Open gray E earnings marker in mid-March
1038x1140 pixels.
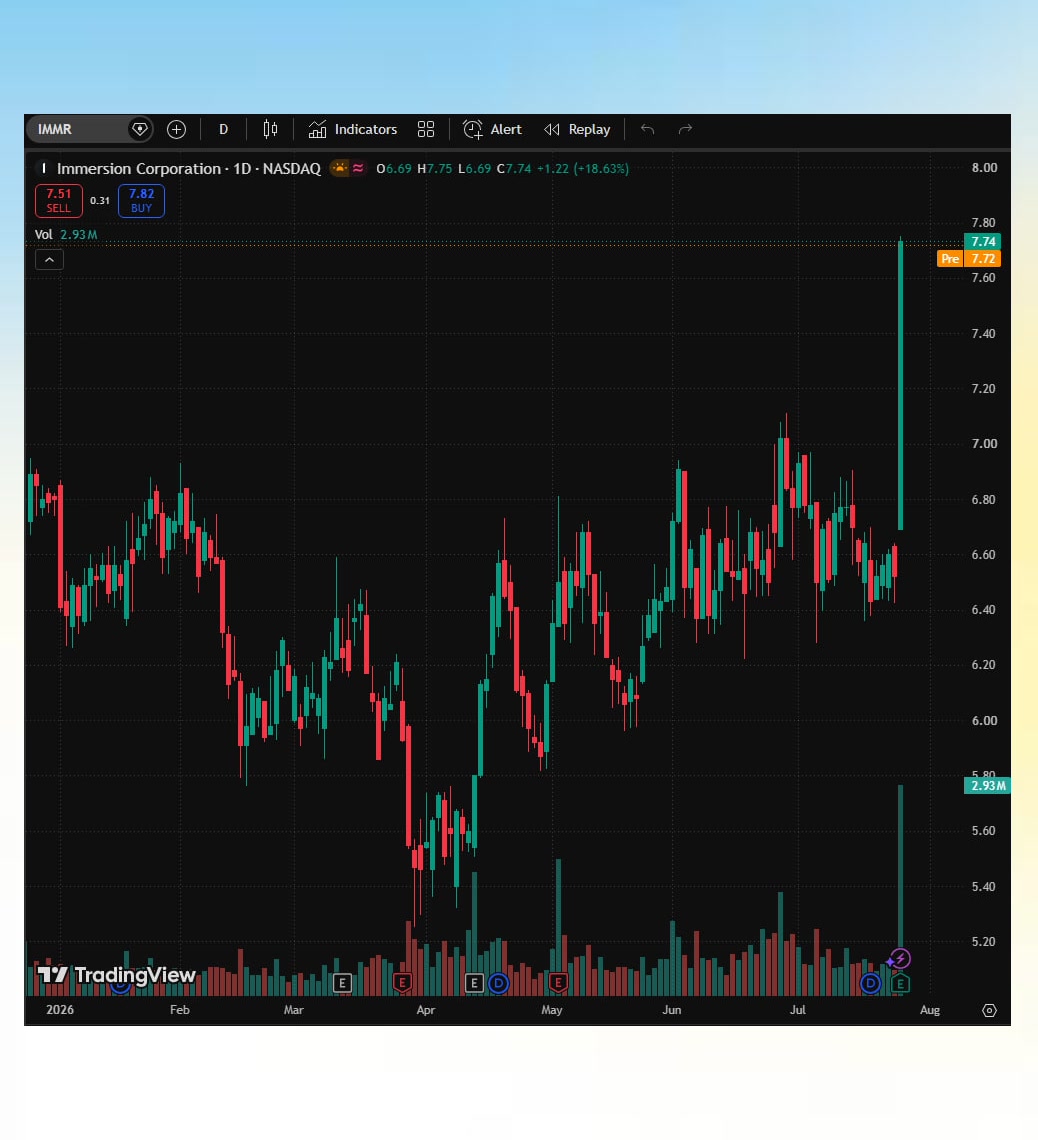coord(342,984)
